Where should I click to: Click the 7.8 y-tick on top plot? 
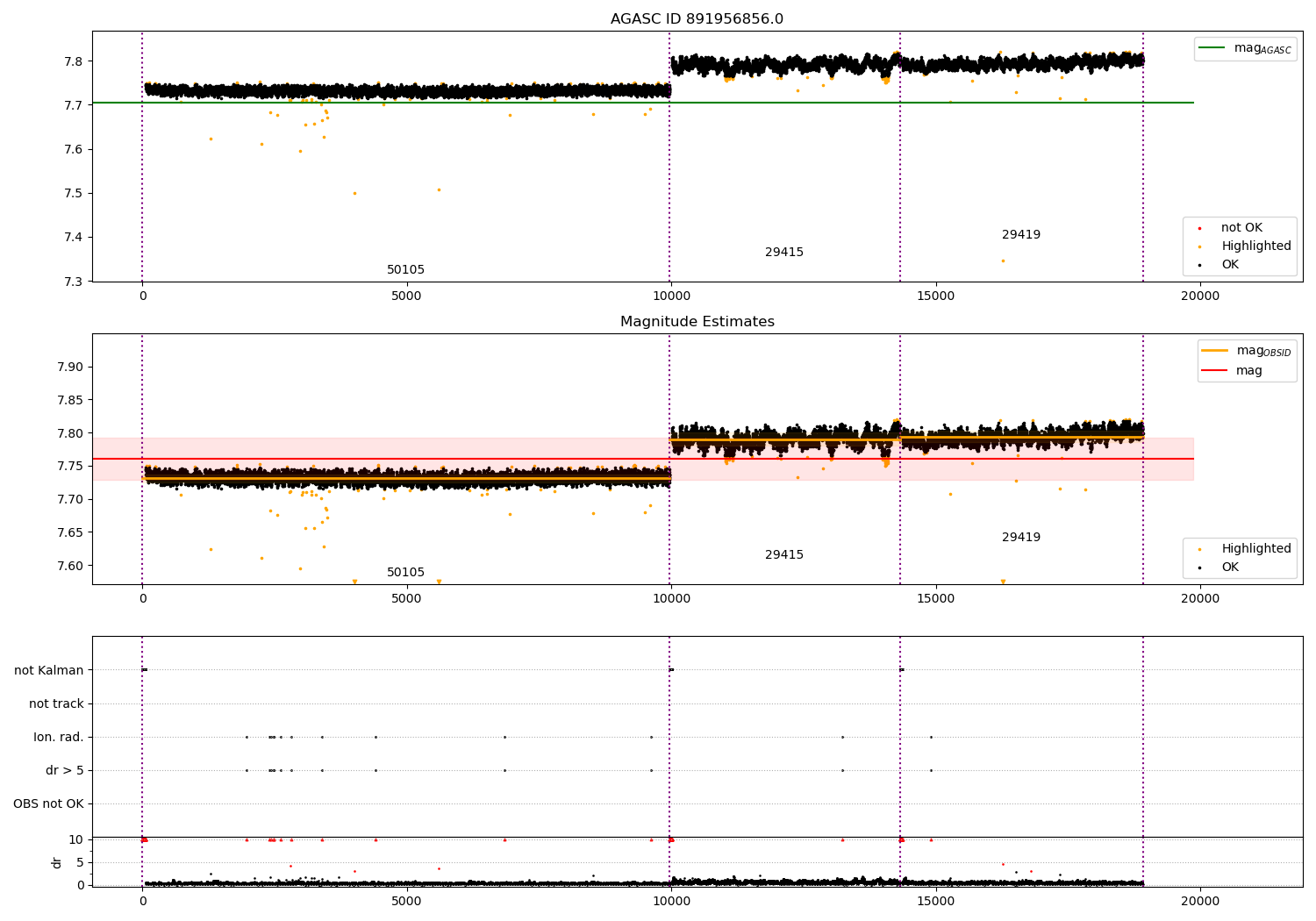click(75, 61)
